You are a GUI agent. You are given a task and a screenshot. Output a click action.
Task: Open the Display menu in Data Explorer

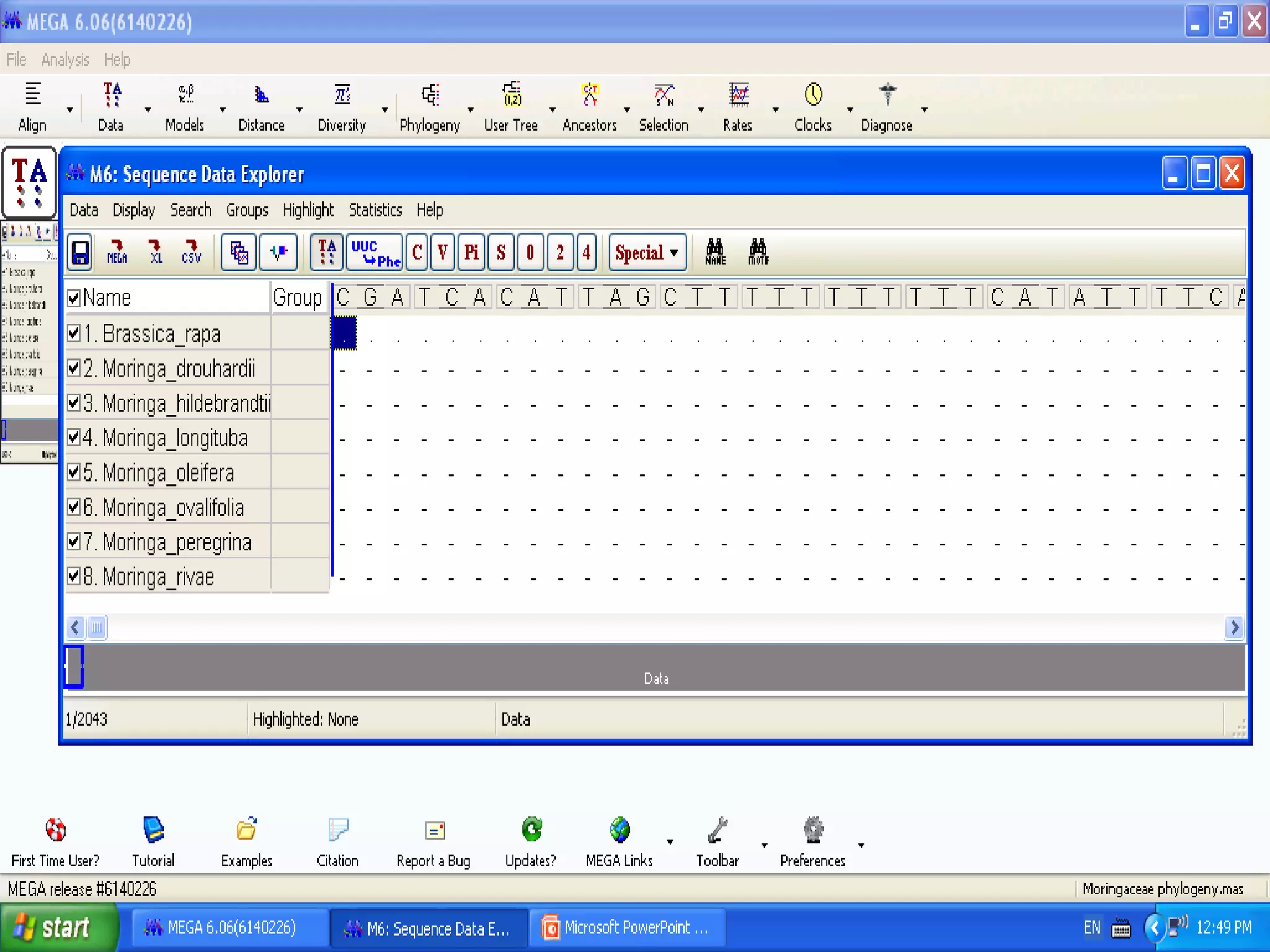click(x=134, y=211)
